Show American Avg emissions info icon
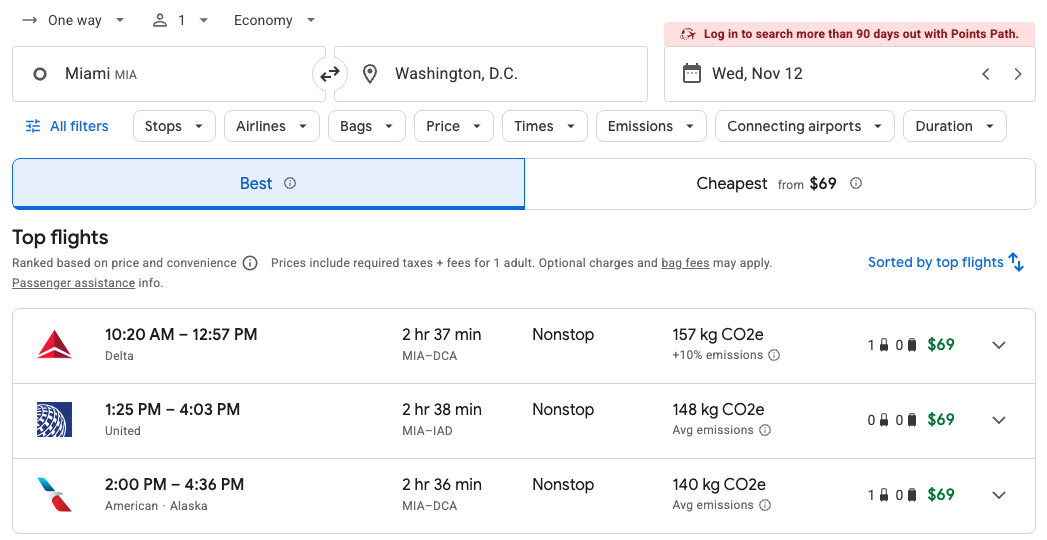This screenshot has width=1047, height=540. pos(765,505)
